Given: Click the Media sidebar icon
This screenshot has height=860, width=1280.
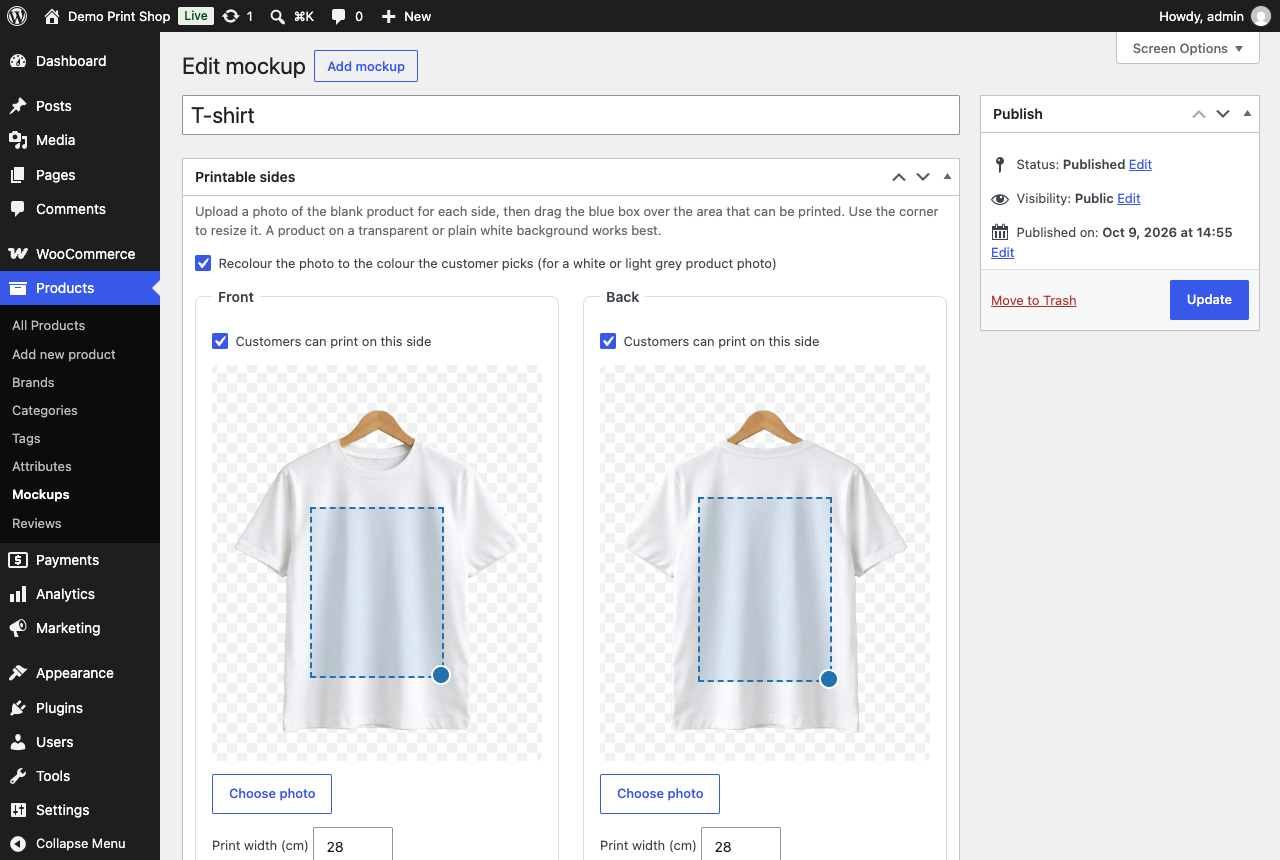Looking at the screenshot, I should (18, 140).
